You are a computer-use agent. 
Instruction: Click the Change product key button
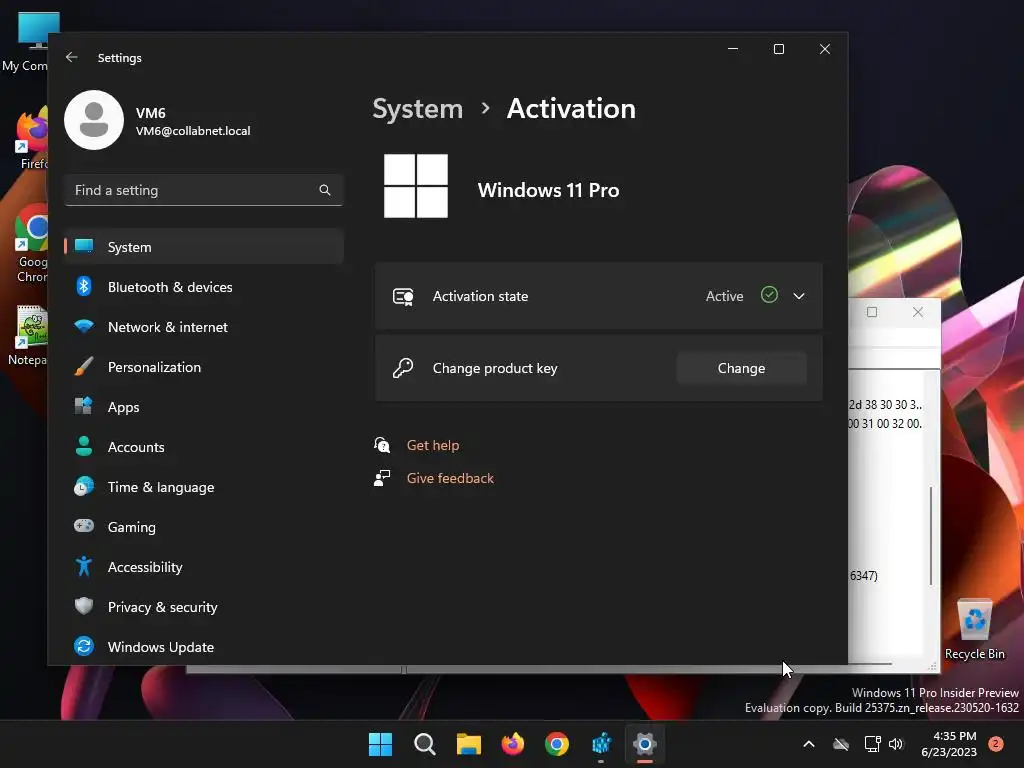click(741, 368)
